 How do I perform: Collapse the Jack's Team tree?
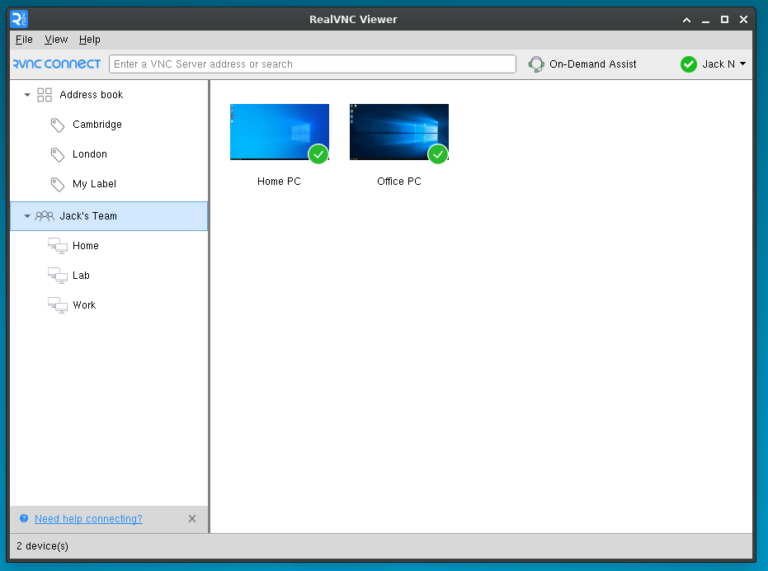point(27,216)
